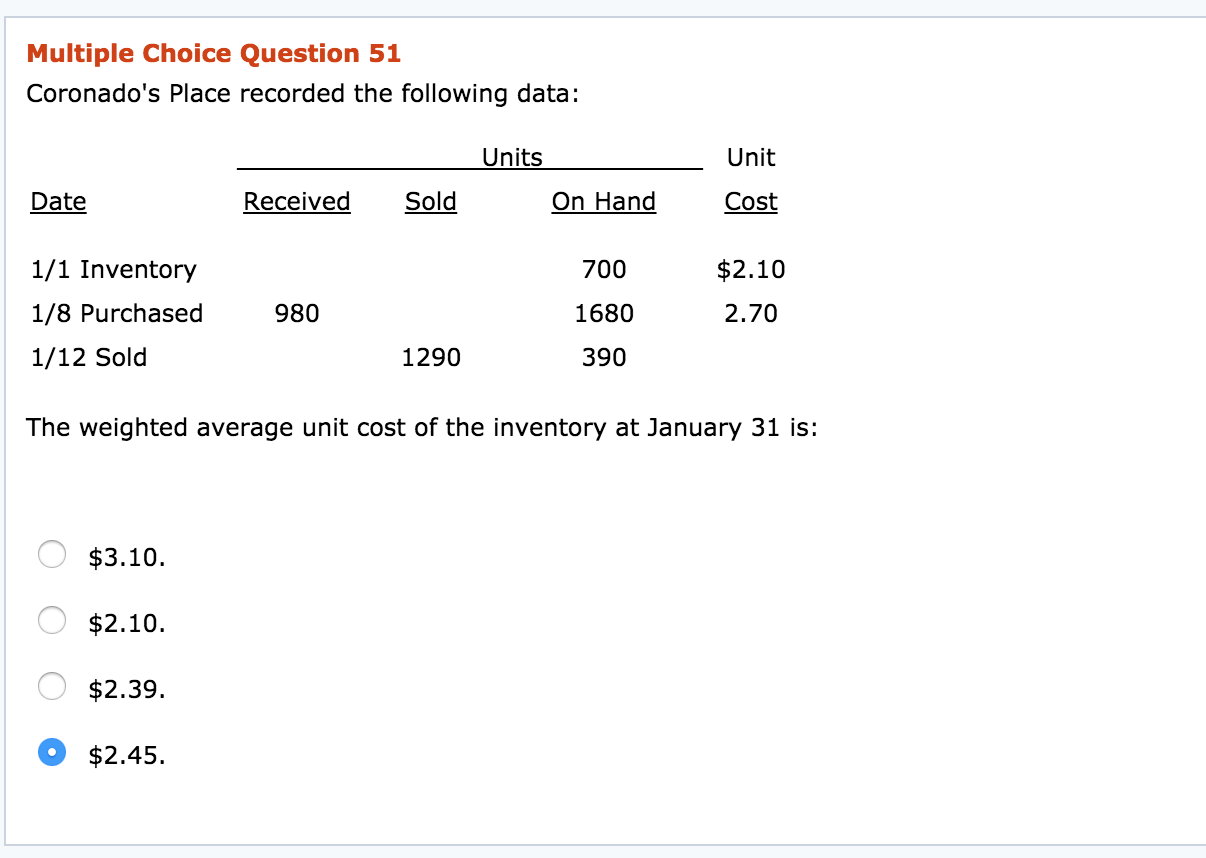The height and width of the screenshot is (858, 1206).
Task: Click the Date column header
Action: [58, 201]
